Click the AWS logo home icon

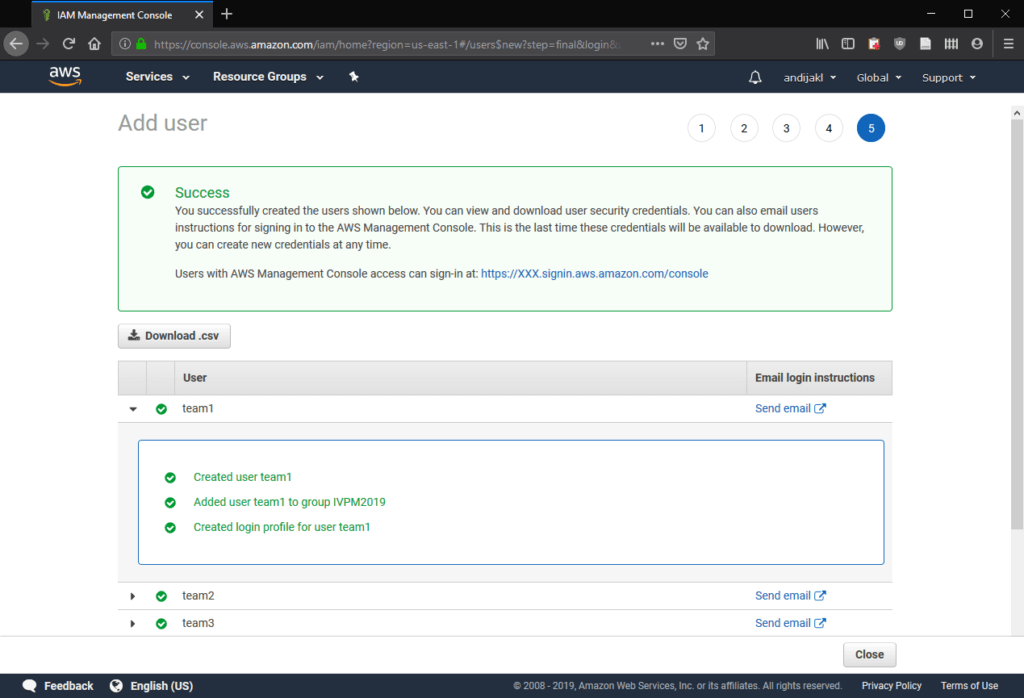65,76
